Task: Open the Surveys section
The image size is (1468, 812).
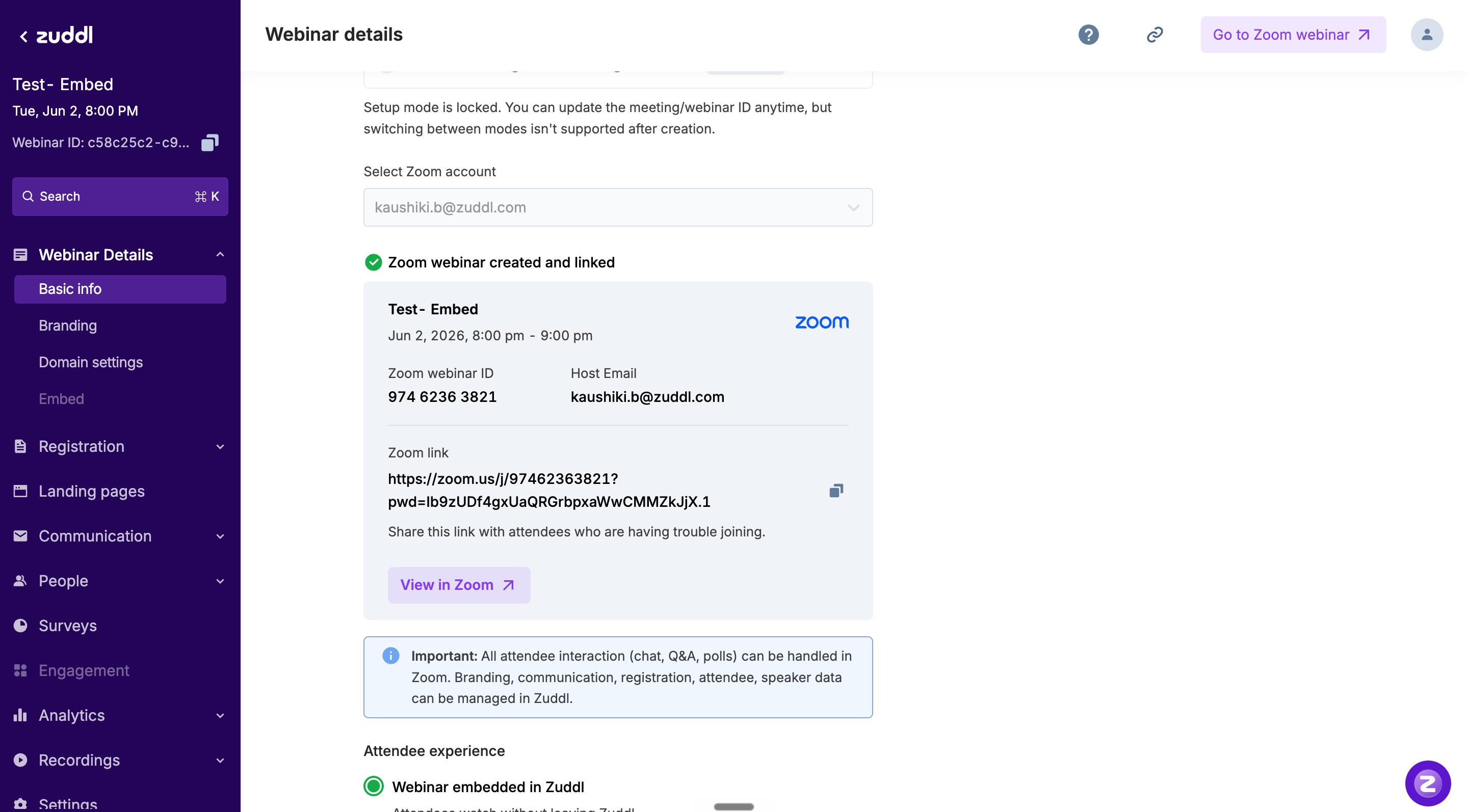Action: (x=68, y=626)
